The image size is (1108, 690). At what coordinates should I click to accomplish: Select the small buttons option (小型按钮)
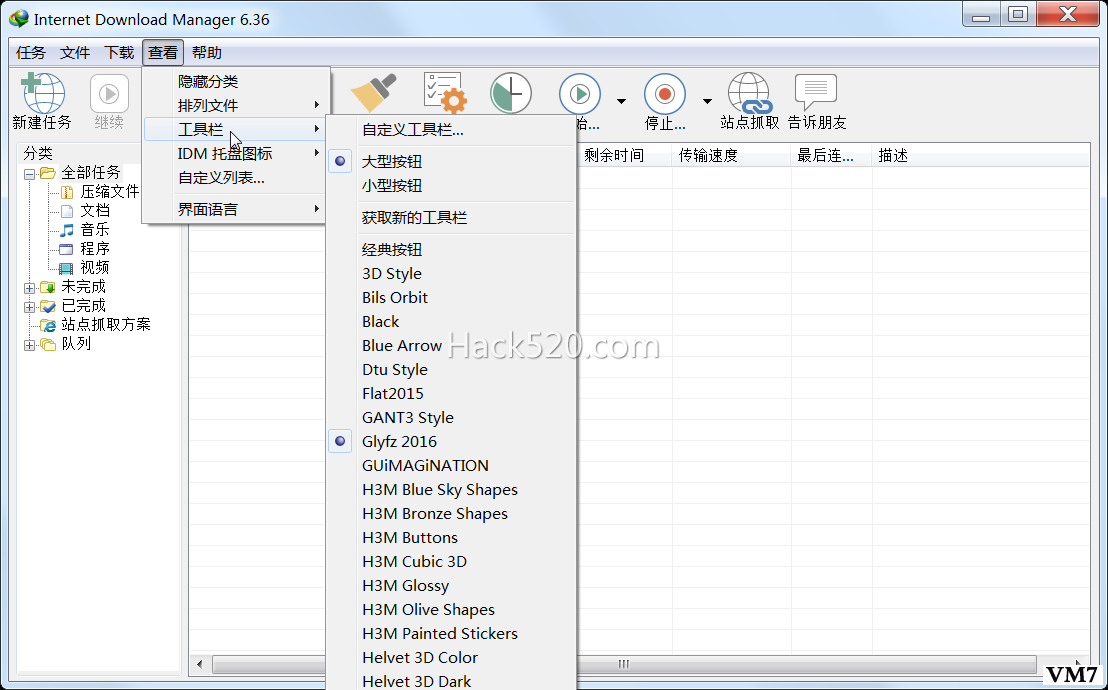391,185
